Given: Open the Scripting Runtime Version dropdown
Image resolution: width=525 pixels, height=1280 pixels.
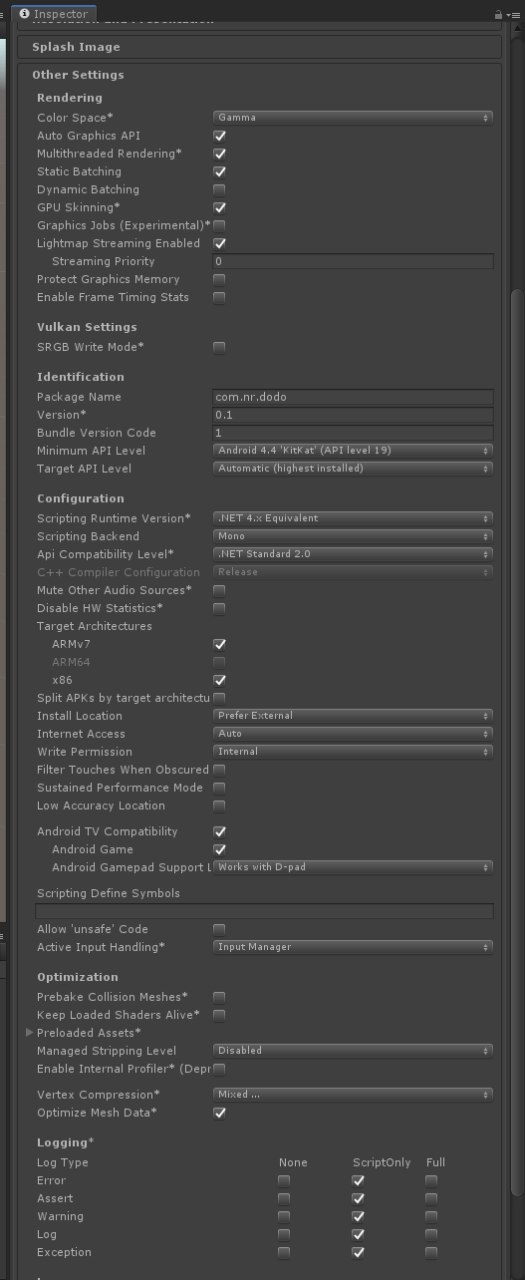Looking at the screenshot, I should [353, 519].
